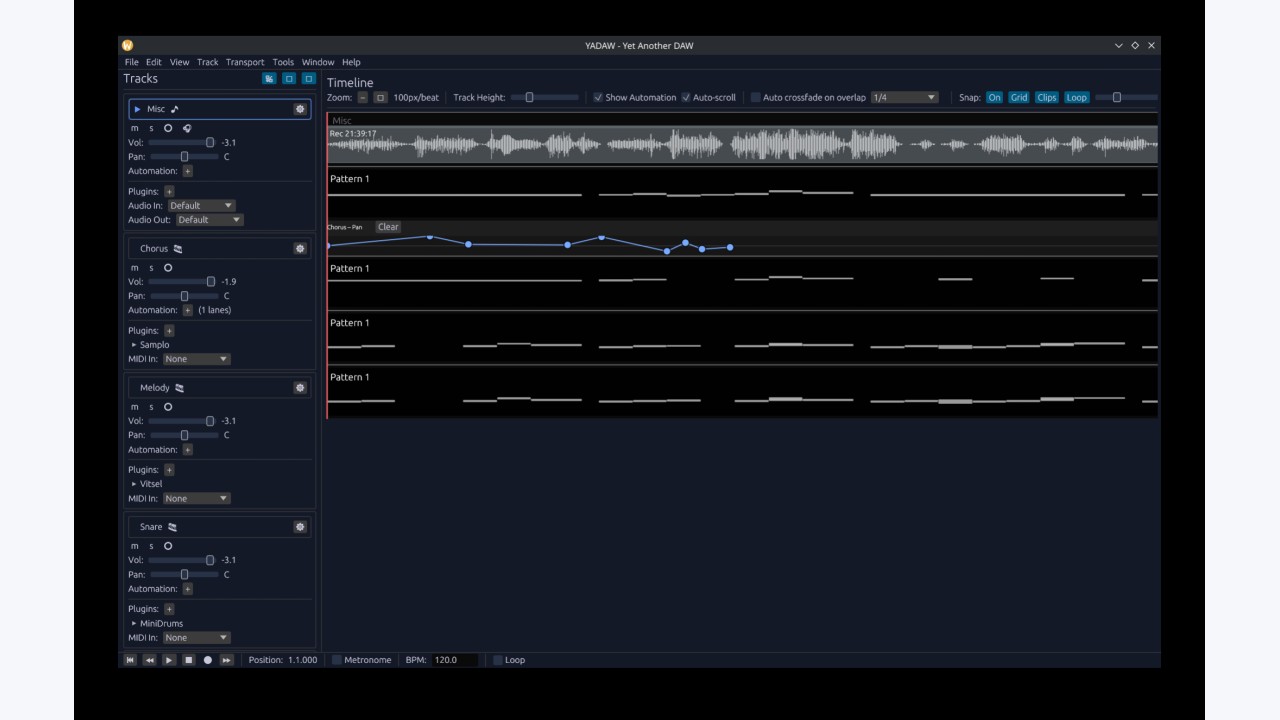Screen dimensions: 1280x720
Task: Start playback with the play button
Action: (x=169, y=660)
